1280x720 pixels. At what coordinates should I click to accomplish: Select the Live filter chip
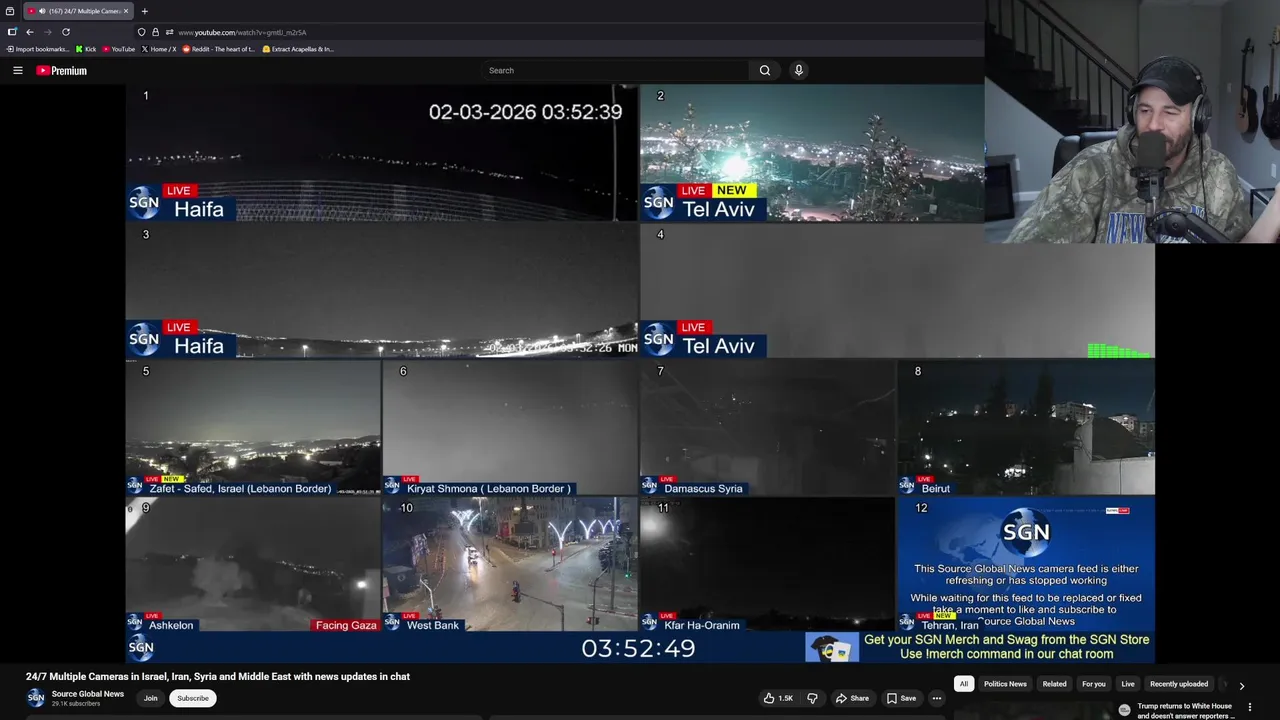(x=1128, y=684)
